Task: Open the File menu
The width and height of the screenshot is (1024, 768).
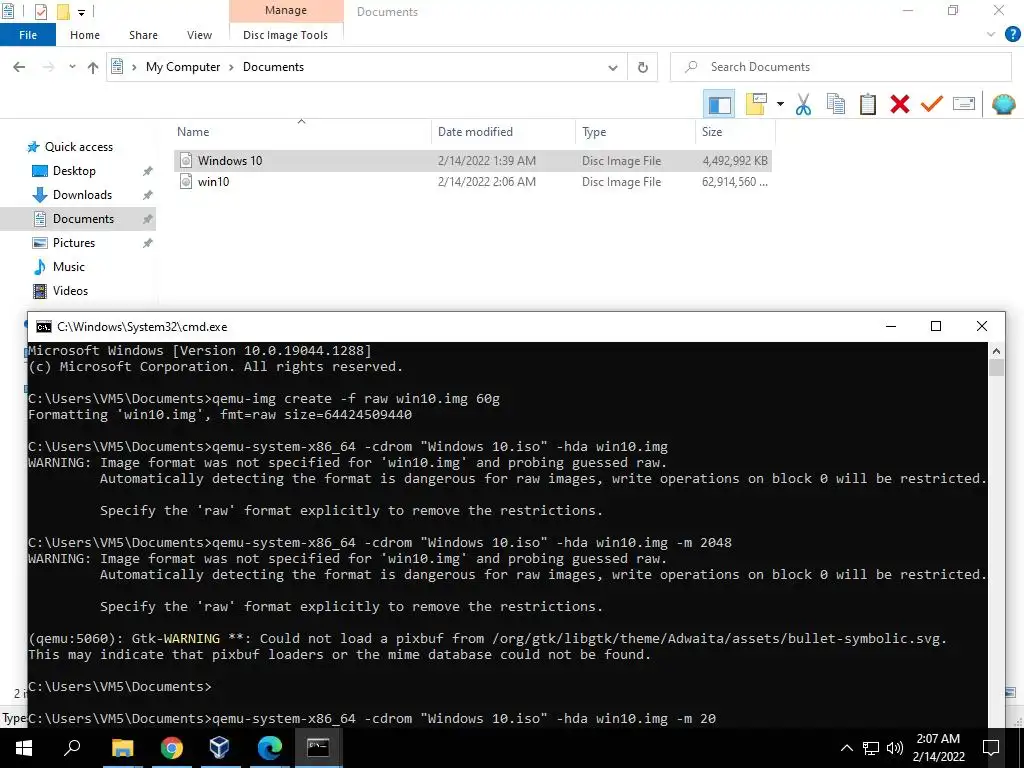Action: tap(28, 35)
